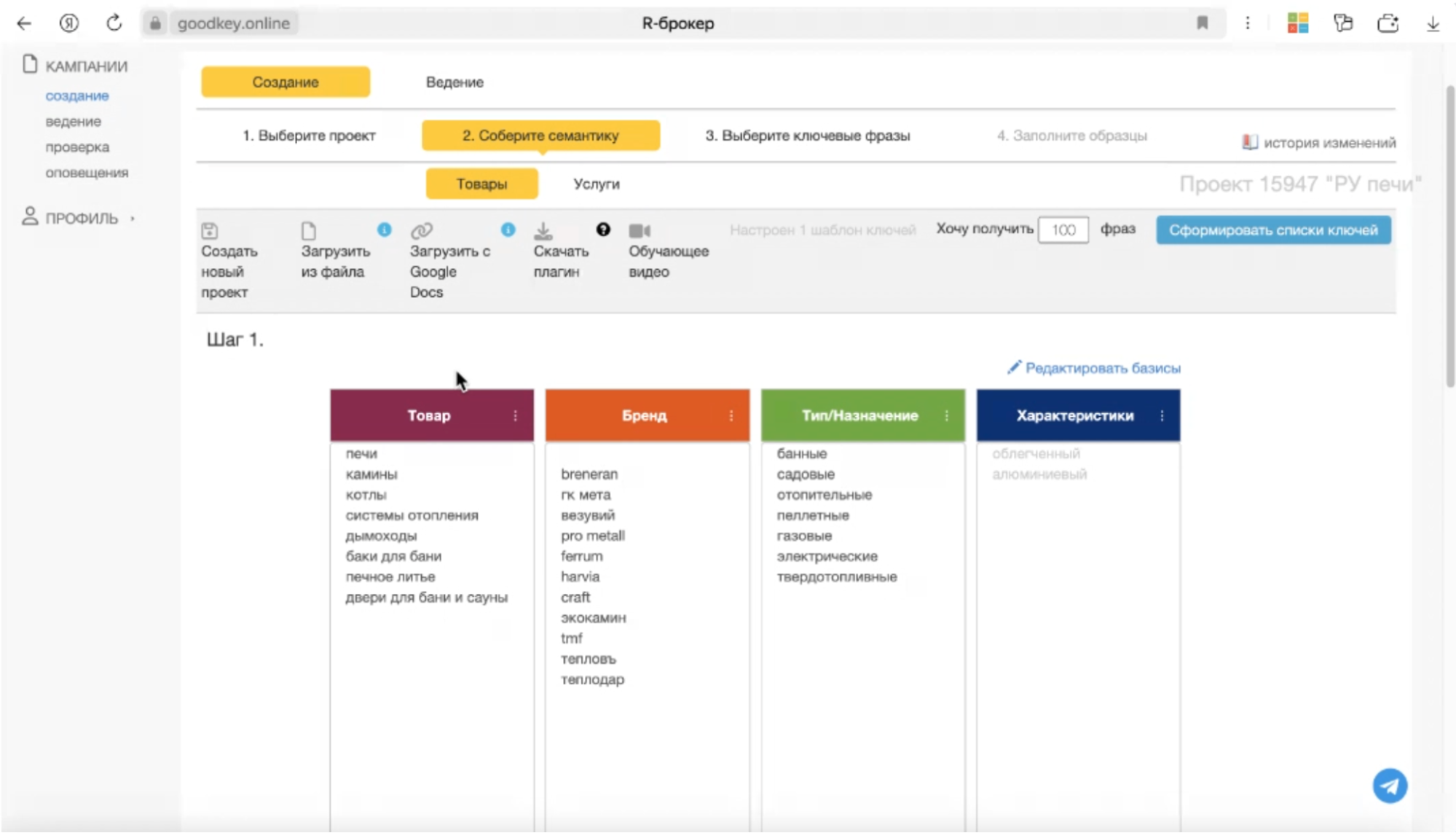Open sidebar проверка link
Screen dimensions: 1456x833
tap(77, 146)
